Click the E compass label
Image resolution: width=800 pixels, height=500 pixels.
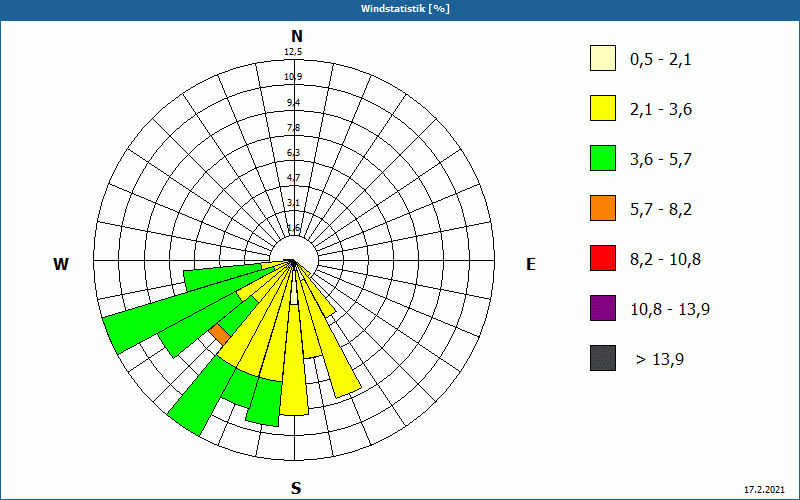[x=531, y=264]
